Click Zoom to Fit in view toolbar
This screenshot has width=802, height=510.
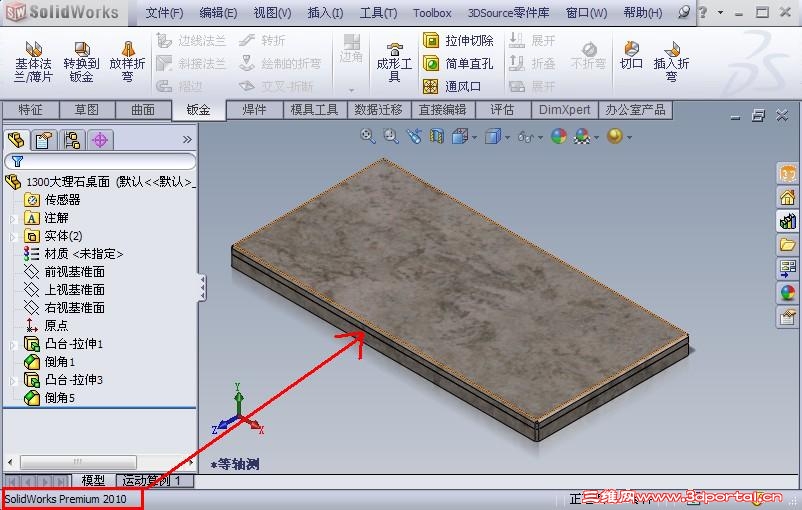click(368, 136)
